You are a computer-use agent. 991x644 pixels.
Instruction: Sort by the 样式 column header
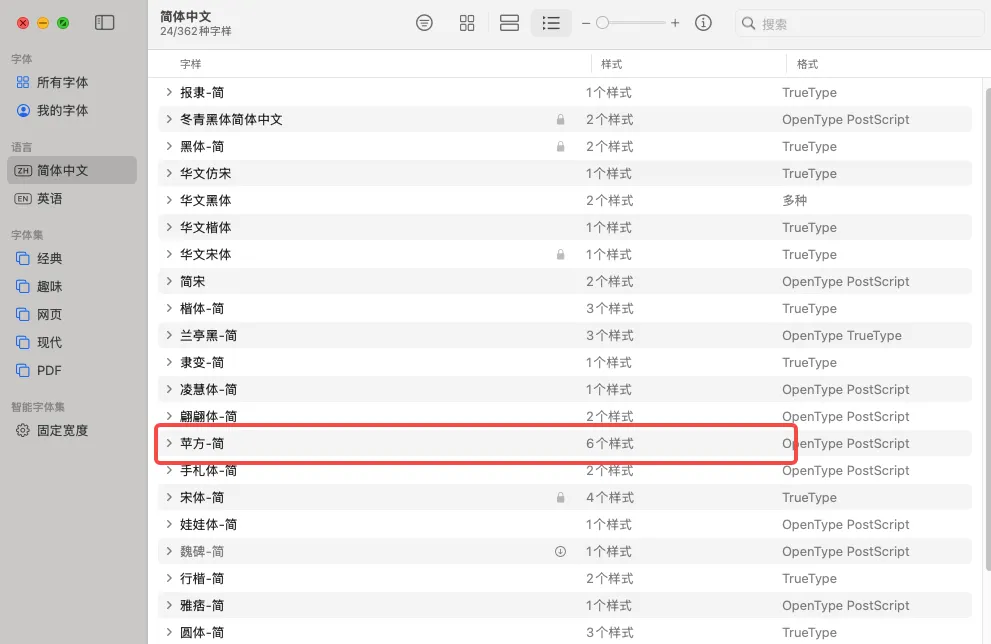pyautogui.click(x=611, y=64)
